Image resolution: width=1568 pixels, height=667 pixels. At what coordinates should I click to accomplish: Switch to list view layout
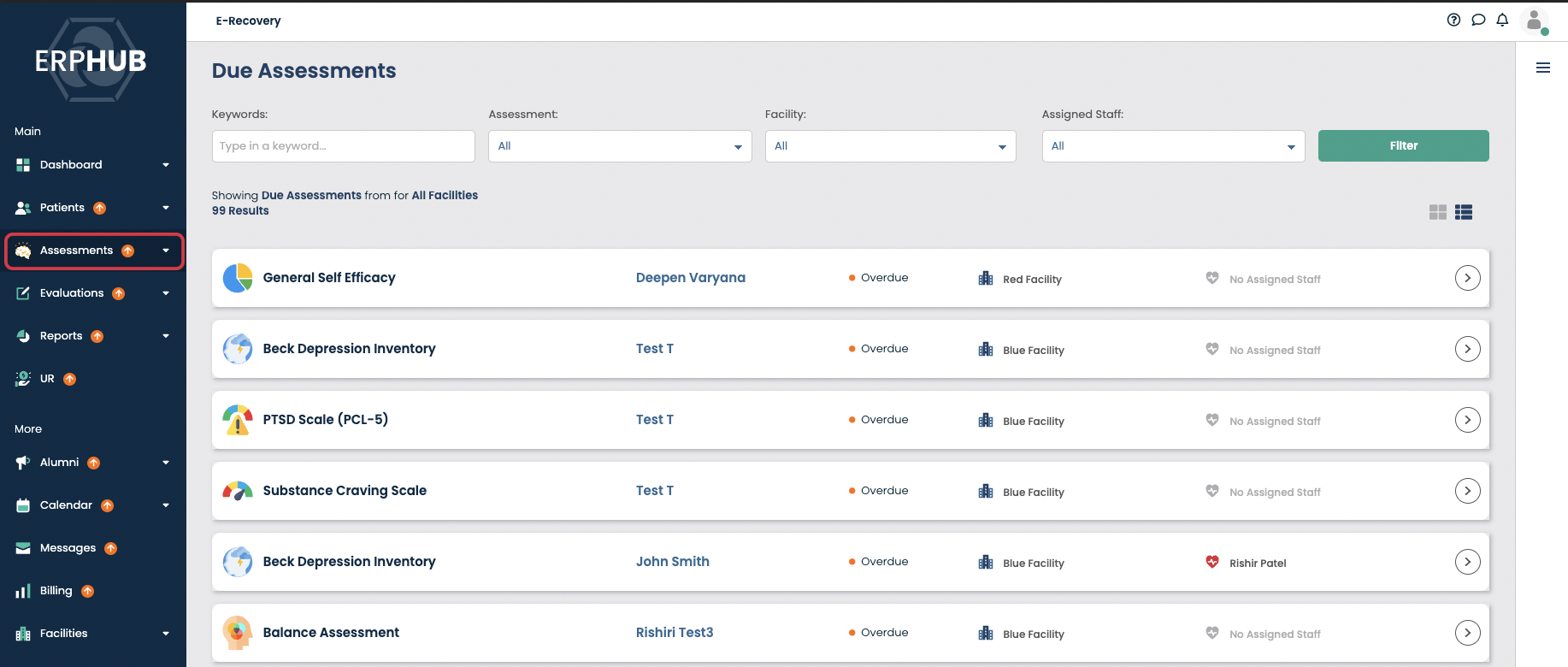[x=1464, y=212]
